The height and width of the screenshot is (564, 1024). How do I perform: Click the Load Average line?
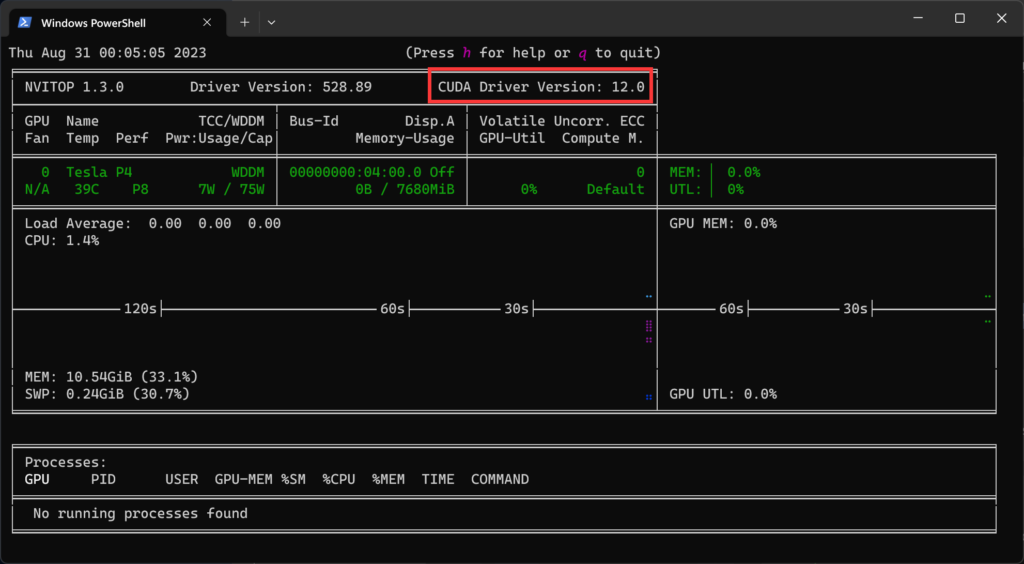tap(153, 223)
